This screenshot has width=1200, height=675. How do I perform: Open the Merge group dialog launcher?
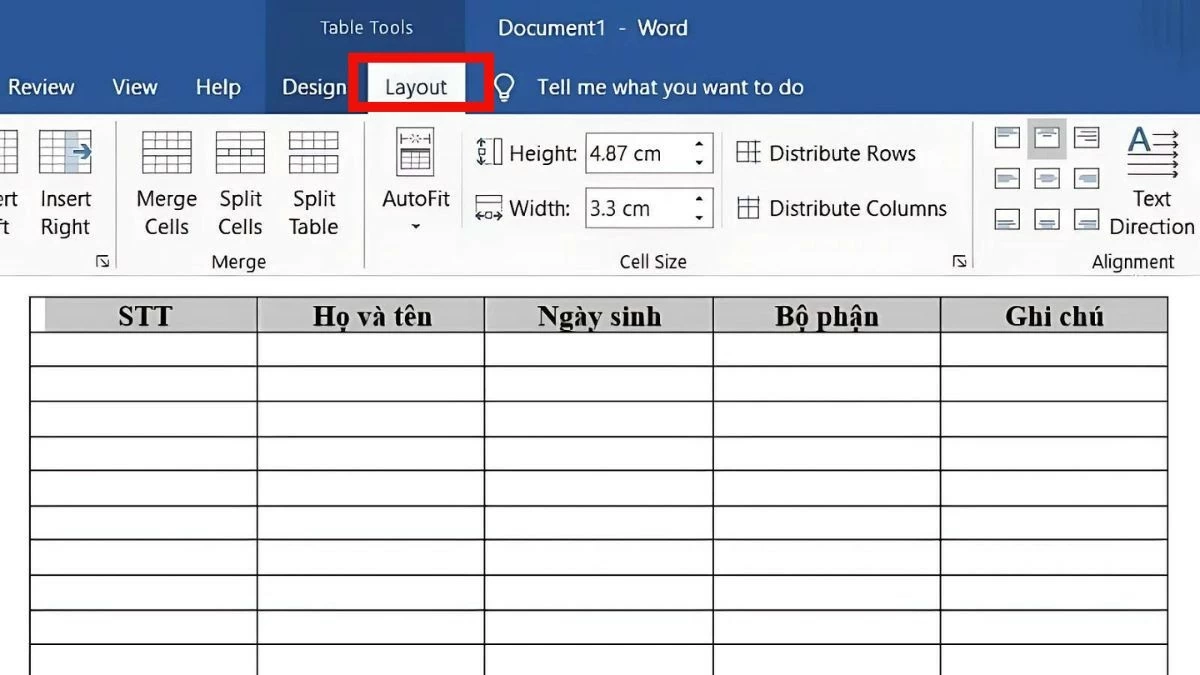click(x=103, y=260)
